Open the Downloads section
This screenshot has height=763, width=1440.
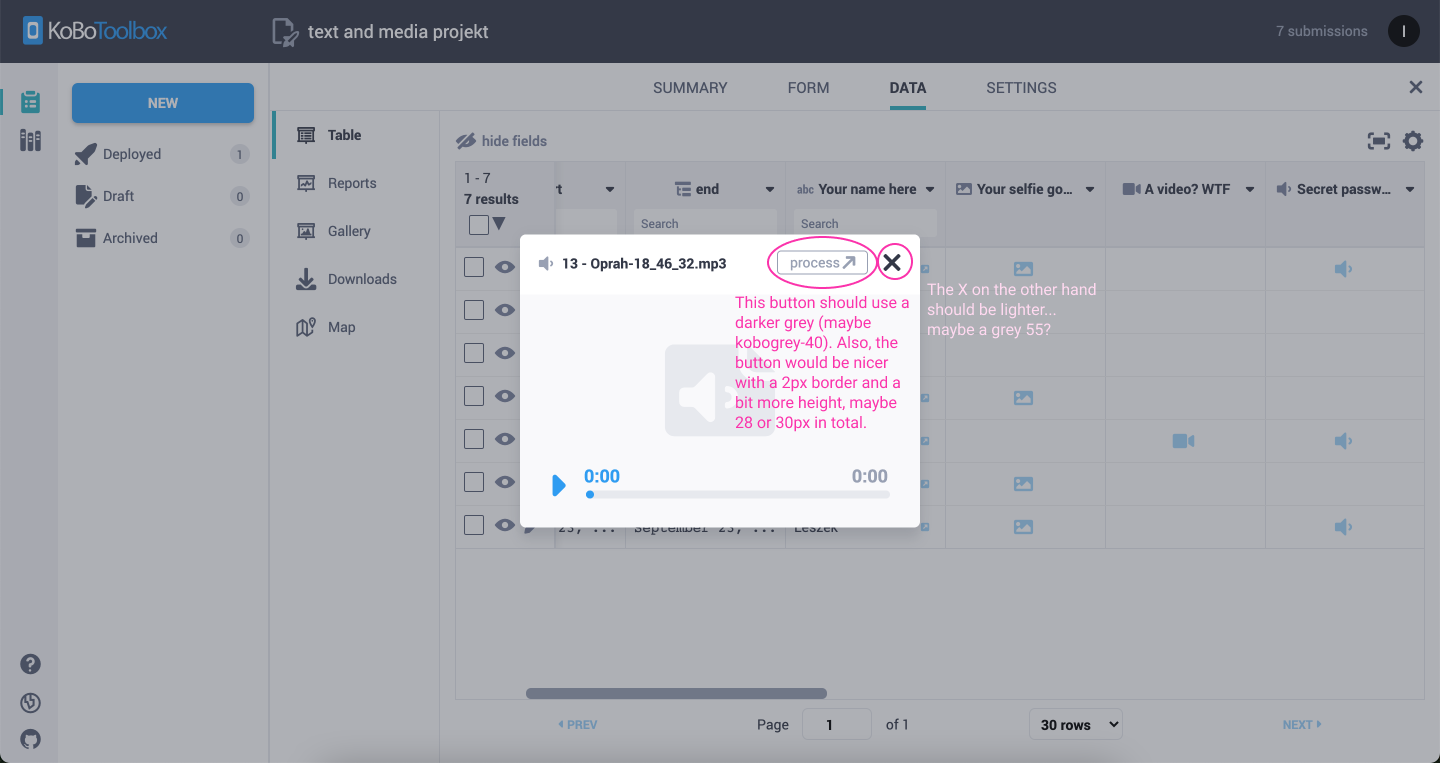click(362, 279)
